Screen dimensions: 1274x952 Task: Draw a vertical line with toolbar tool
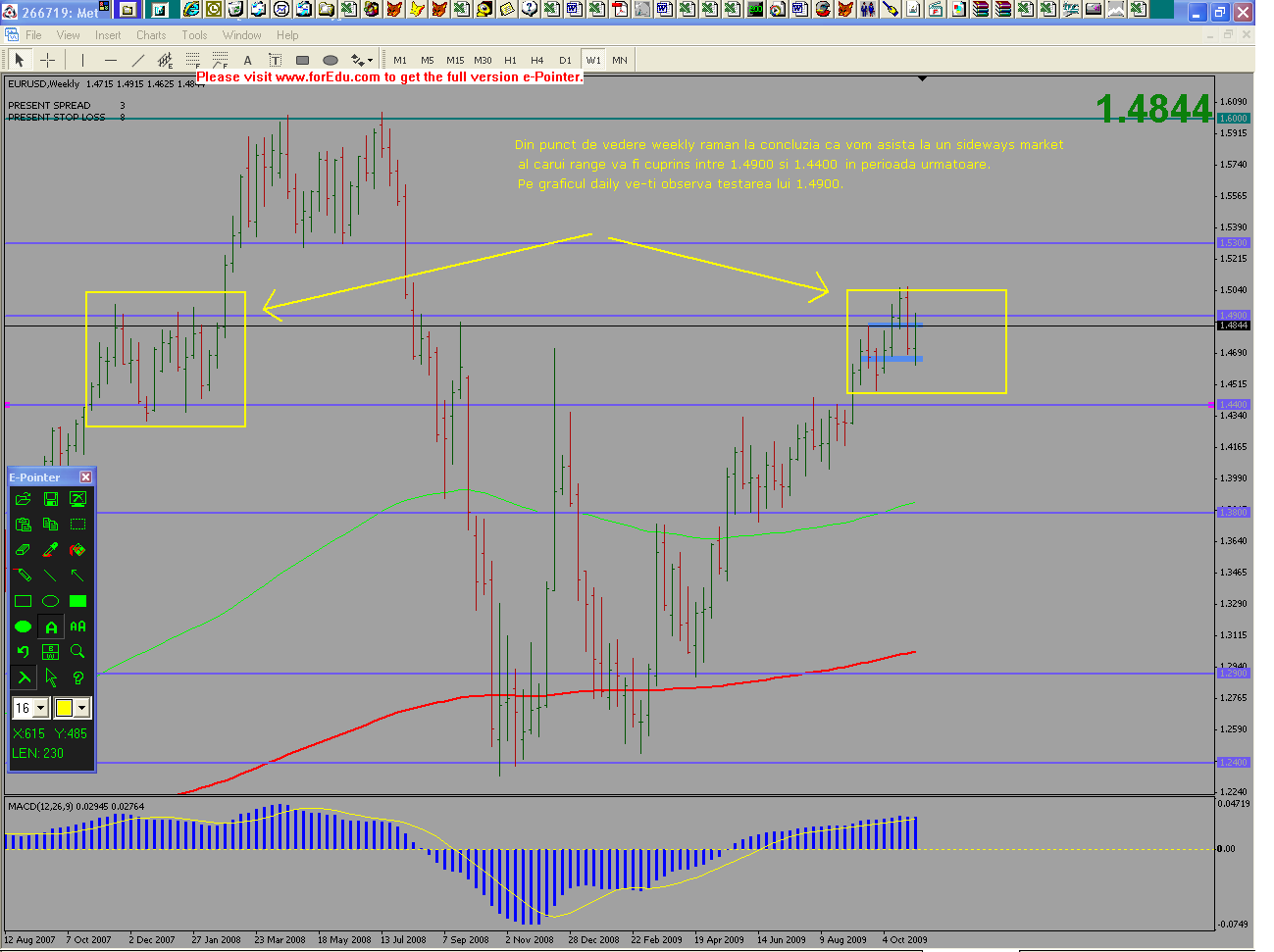click(x=82, y=60)
